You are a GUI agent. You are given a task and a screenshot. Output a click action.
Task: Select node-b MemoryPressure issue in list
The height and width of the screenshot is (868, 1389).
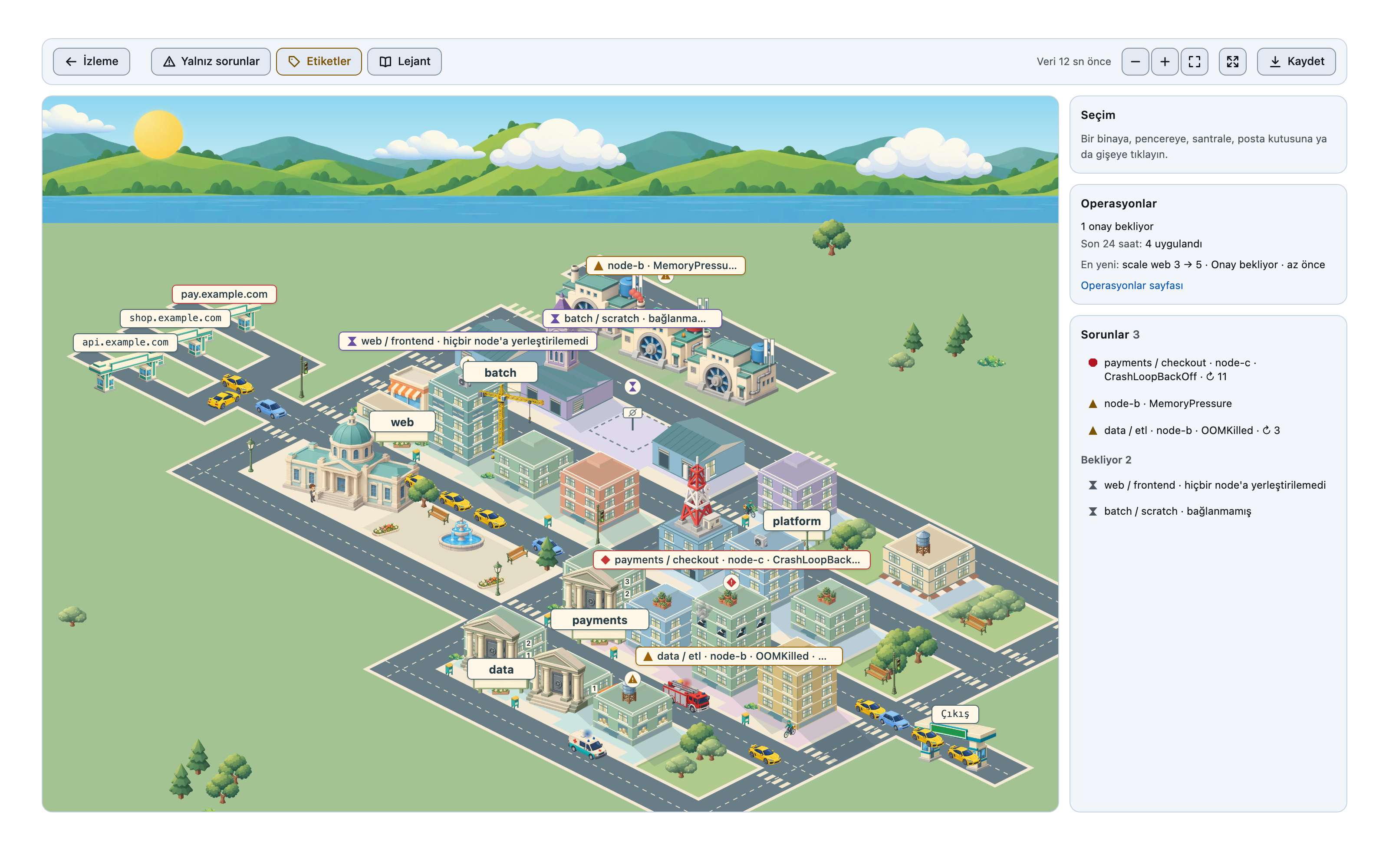pyautogui.click(x=1207, y=404)
